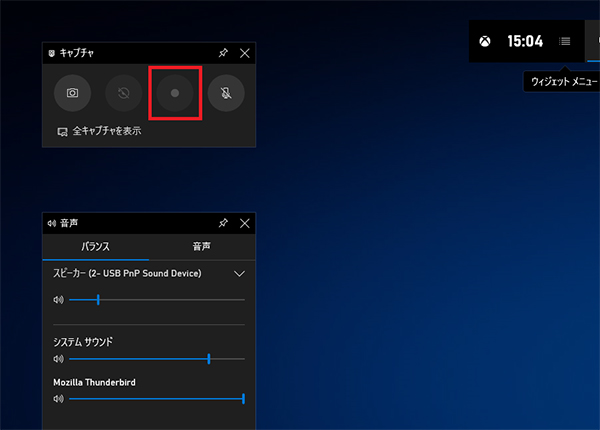Click the システム サウンド label
This screenshot has height=430, width=600.
click(83, 342)
